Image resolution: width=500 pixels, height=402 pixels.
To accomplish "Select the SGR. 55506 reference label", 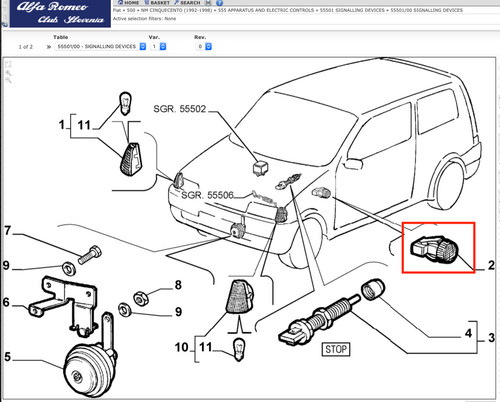I will coord(207,195).
